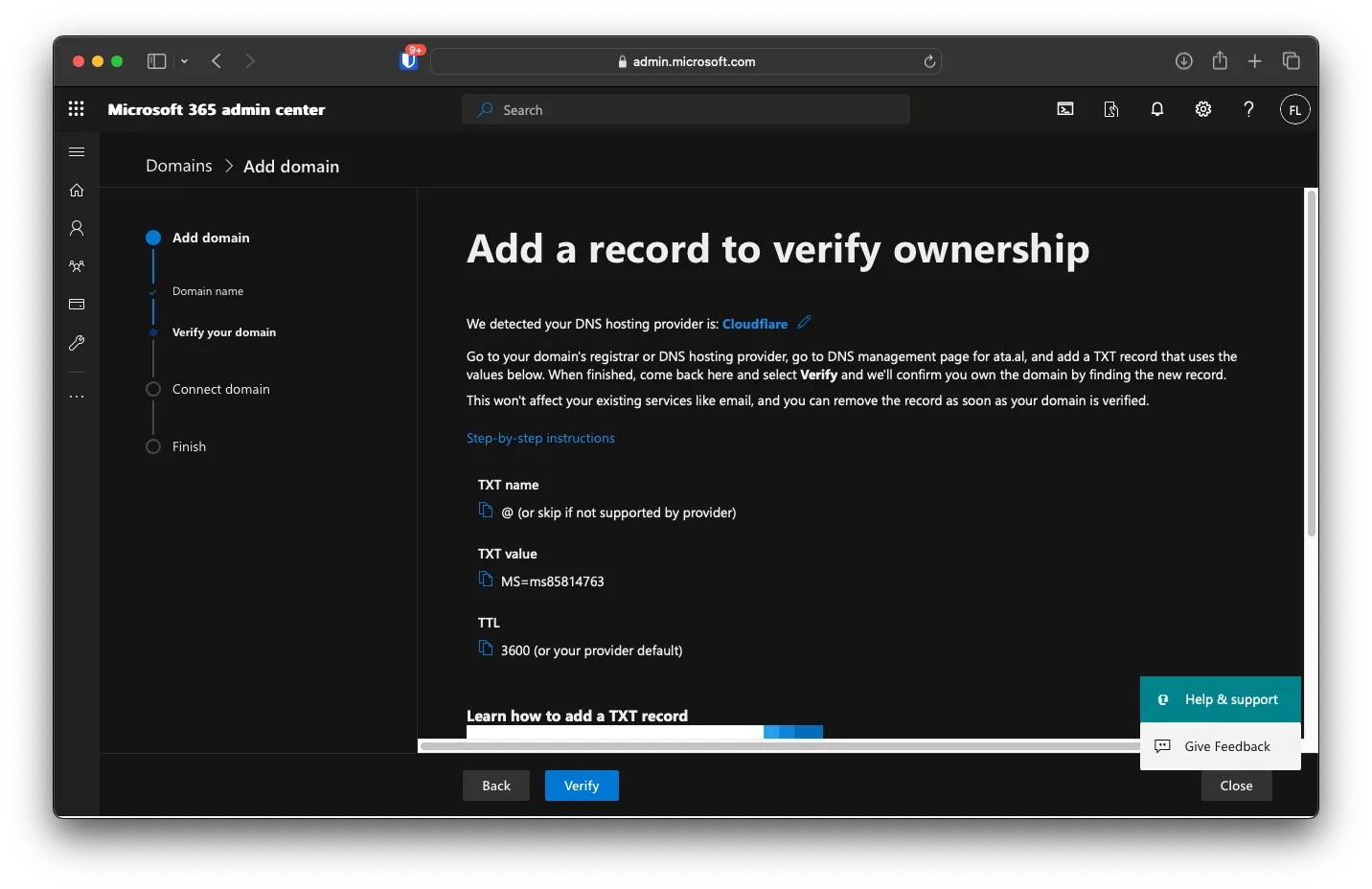
Task: Expand the Safari sidebar dropdown arrow
Action: point(184,61)
